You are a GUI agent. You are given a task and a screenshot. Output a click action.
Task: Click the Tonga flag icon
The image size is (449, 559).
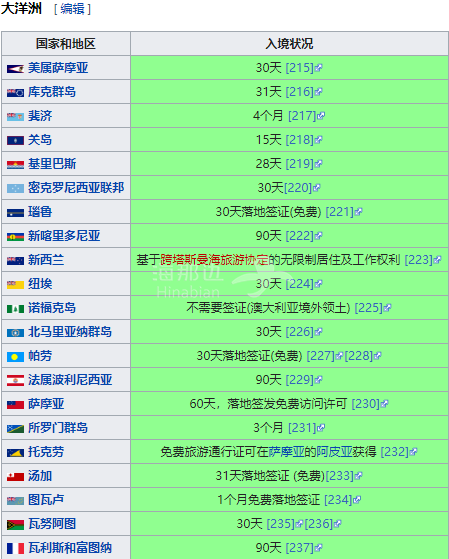[x=15, y=477]
